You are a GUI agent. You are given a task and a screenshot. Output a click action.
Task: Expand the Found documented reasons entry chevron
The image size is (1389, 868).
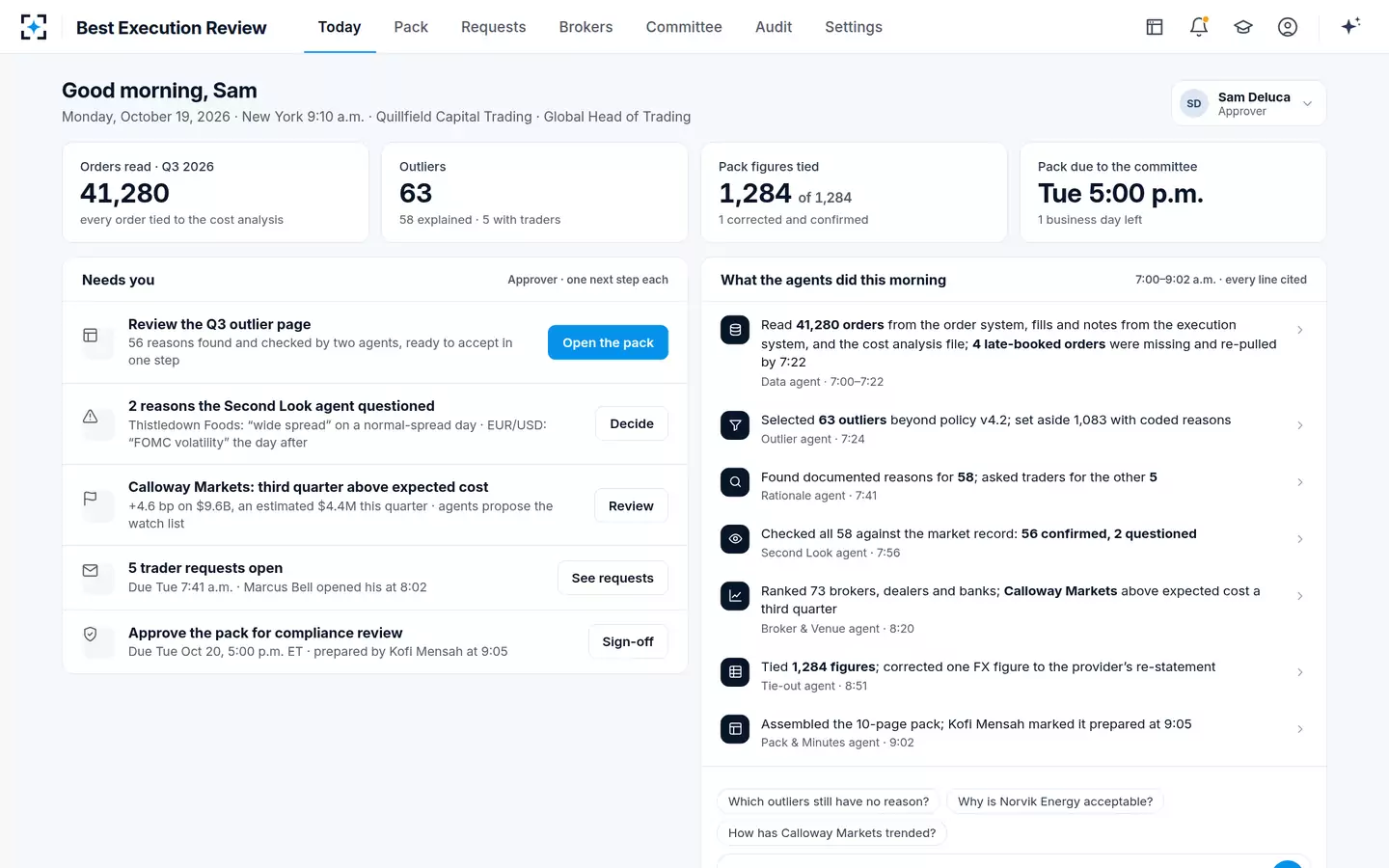click(x=1300, y=482)
